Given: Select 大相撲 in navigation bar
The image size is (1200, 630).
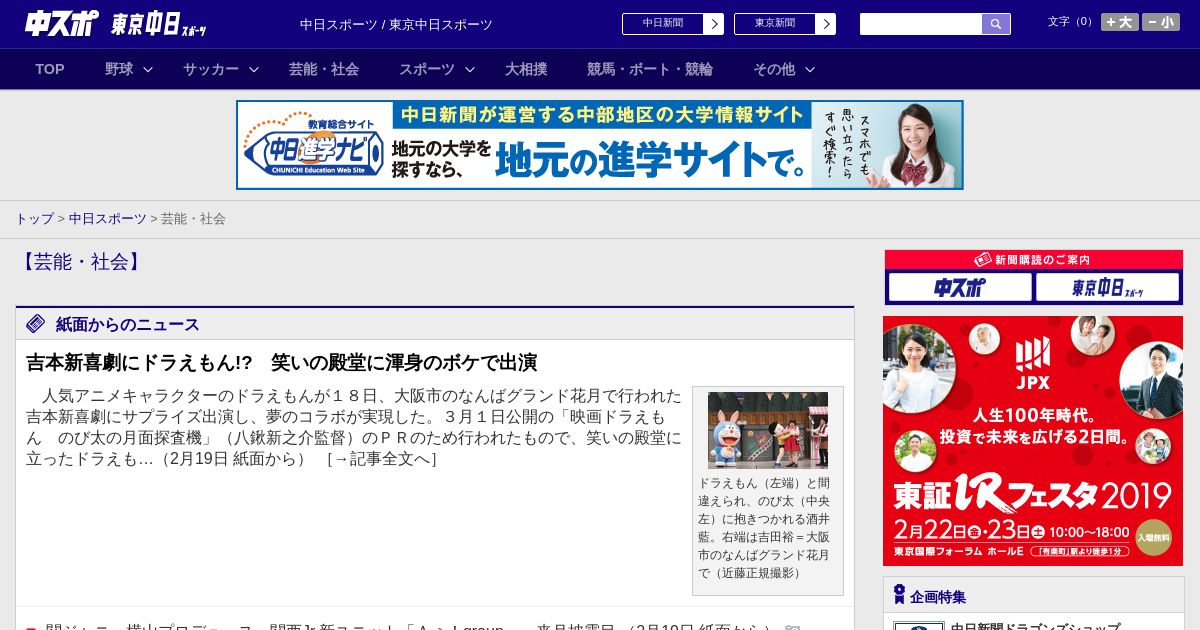Looking at the screenshot, I should pyautogui.click(x=526, y=69).
